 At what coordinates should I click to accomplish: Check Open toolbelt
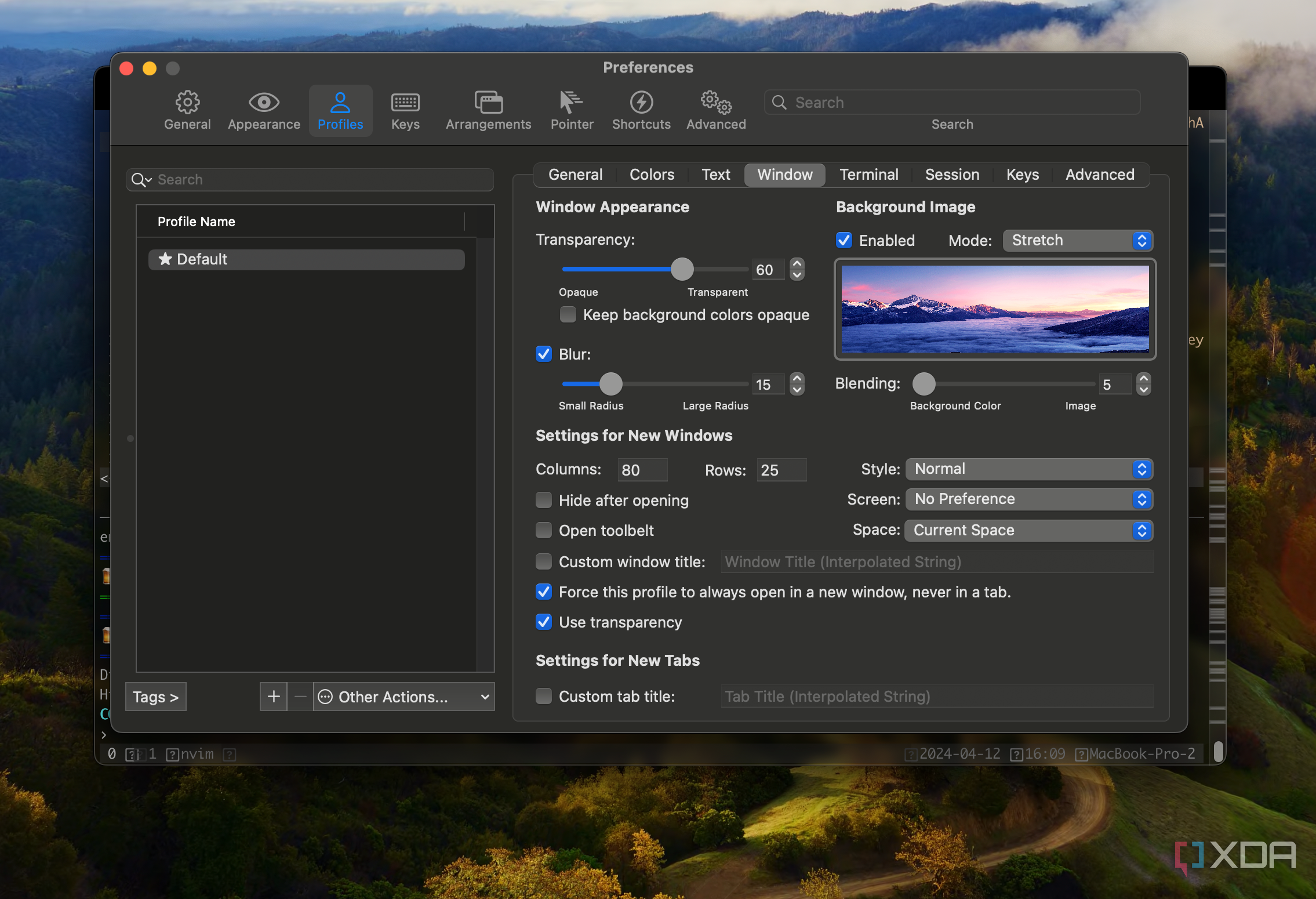click(x=544, y=531)
